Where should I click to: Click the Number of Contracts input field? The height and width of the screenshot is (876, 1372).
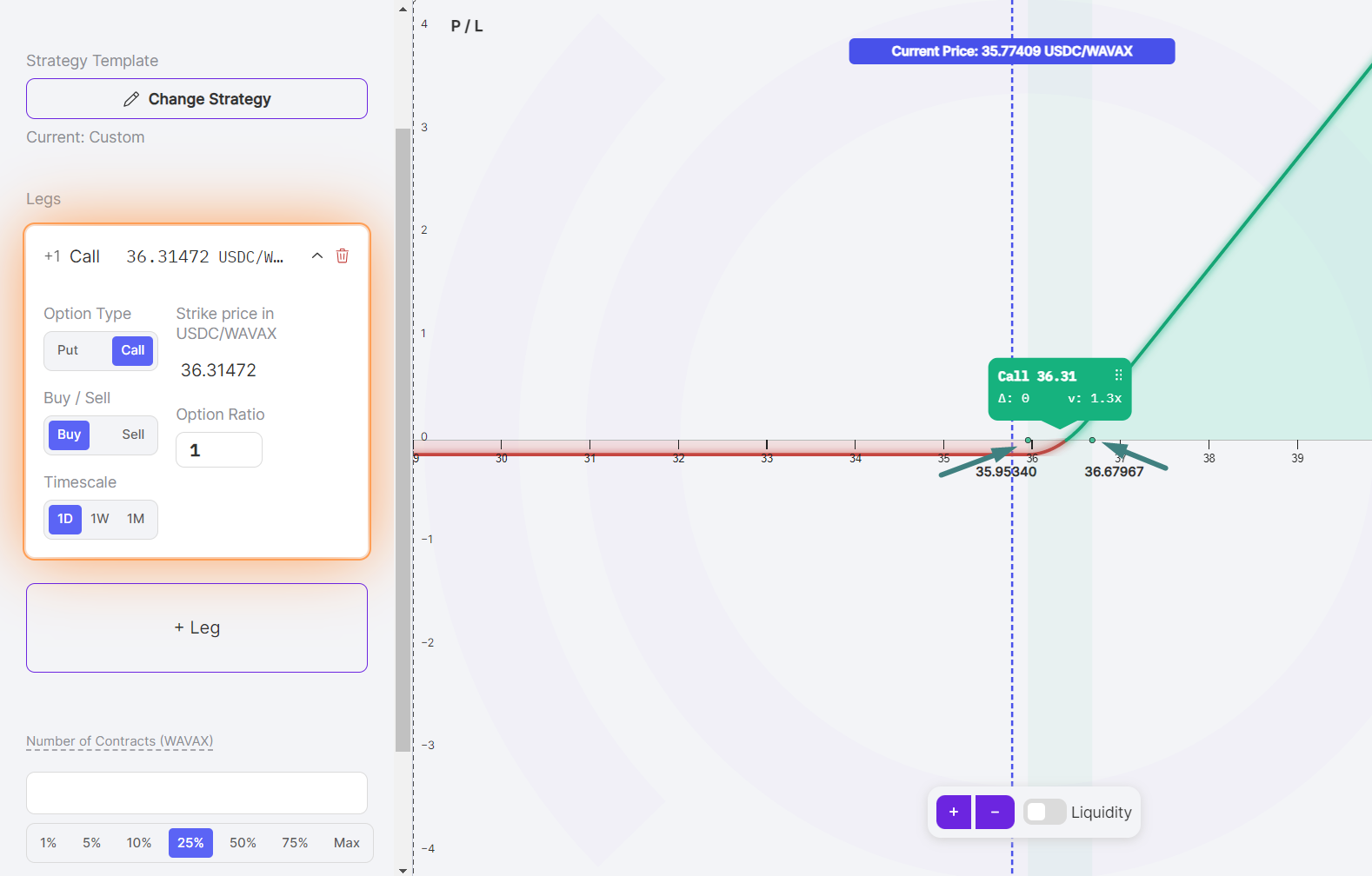click(x=196, y=793)
